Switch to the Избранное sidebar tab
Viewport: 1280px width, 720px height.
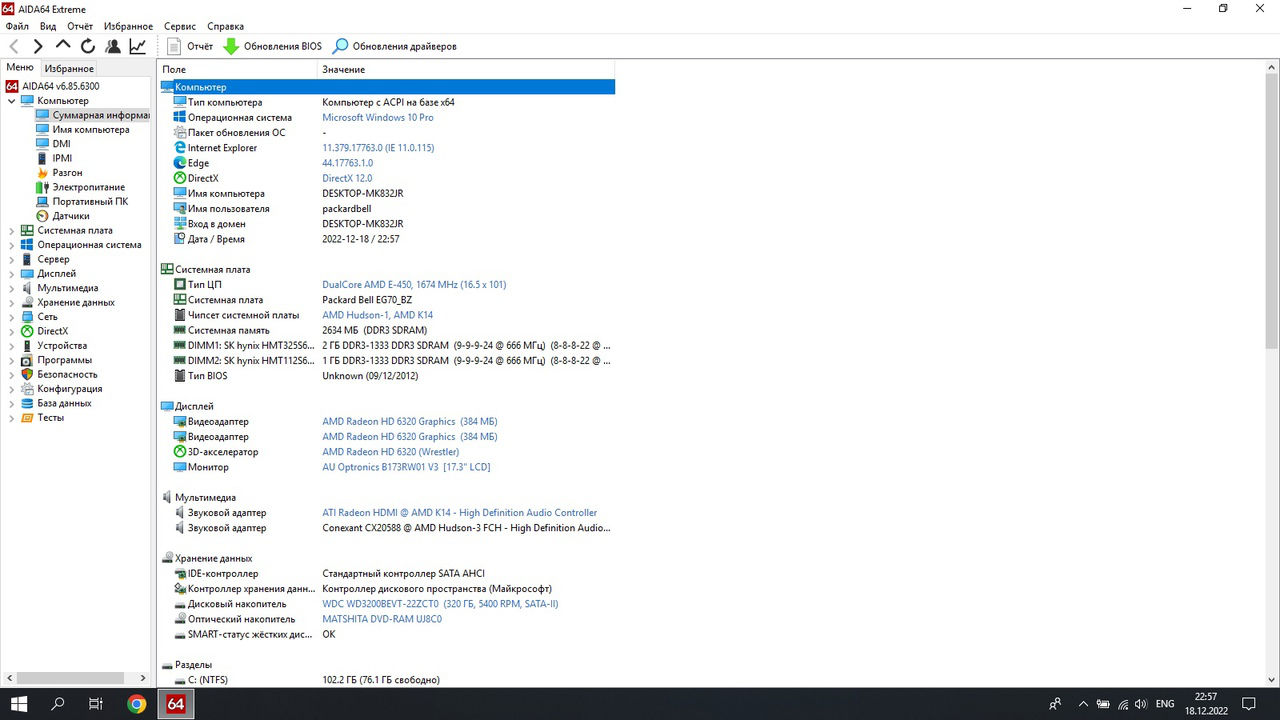(x=69, y=69)
